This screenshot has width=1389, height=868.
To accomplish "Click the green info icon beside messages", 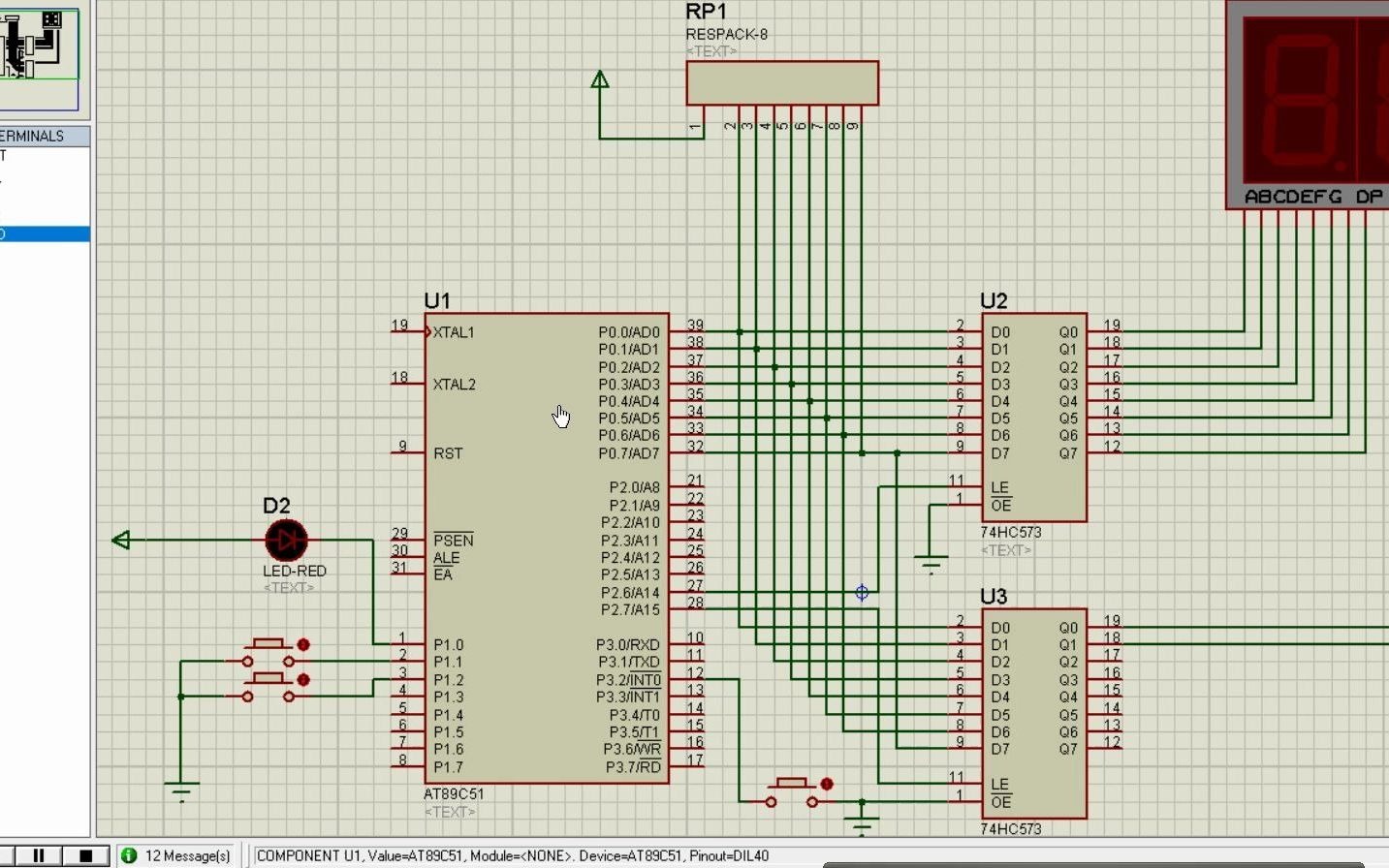I will (129, 855).
